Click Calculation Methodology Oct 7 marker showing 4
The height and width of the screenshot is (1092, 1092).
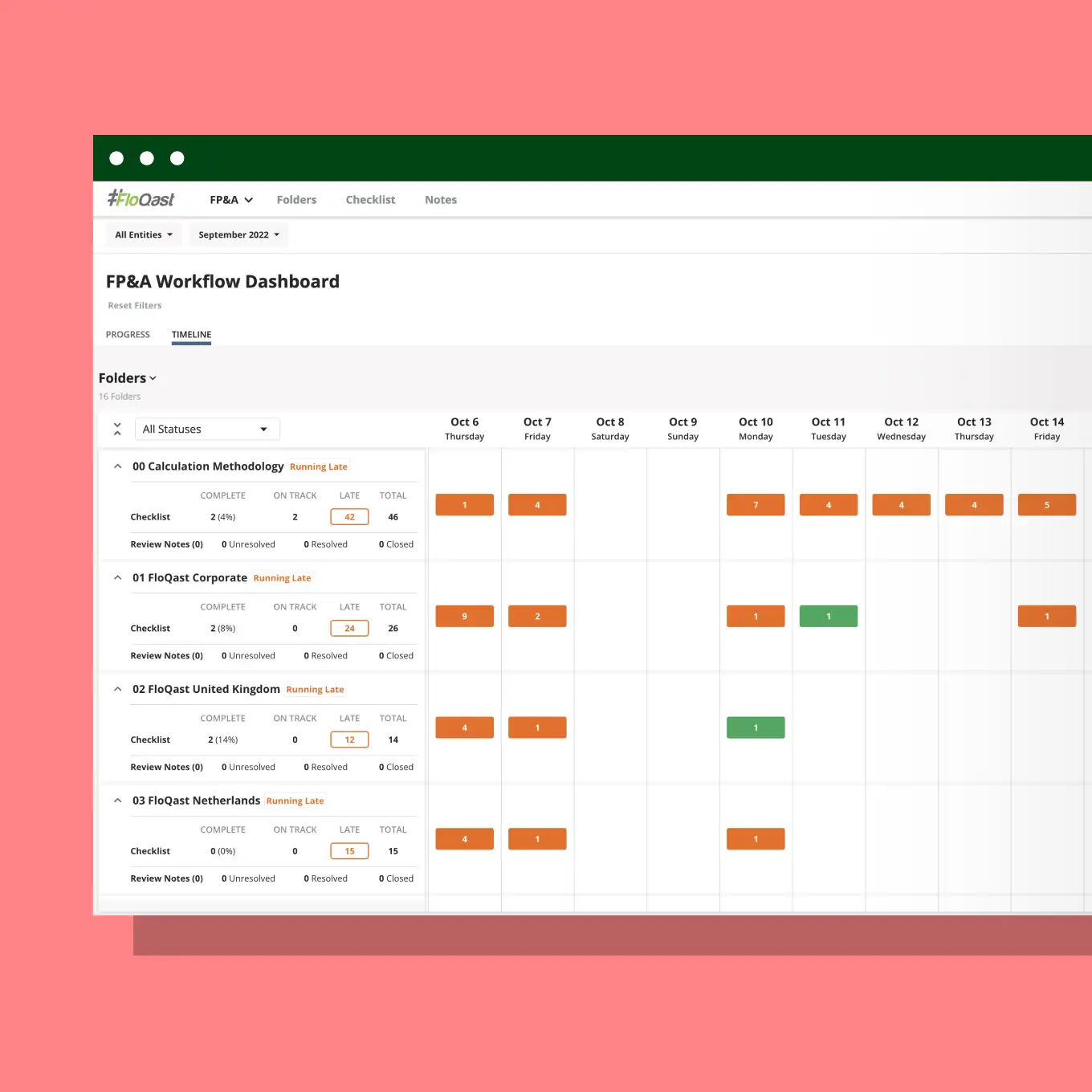pos(537,505)
